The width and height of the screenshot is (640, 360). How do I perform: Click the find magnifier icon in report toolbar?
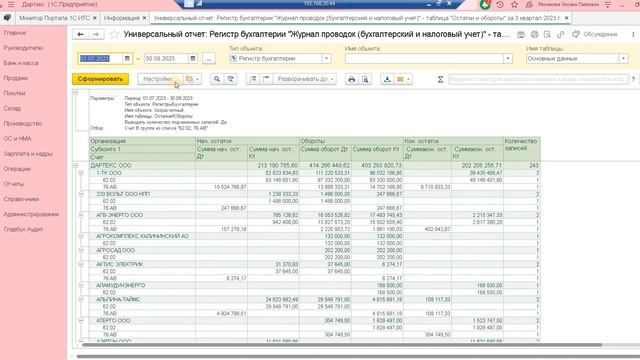tap(217, 79)
